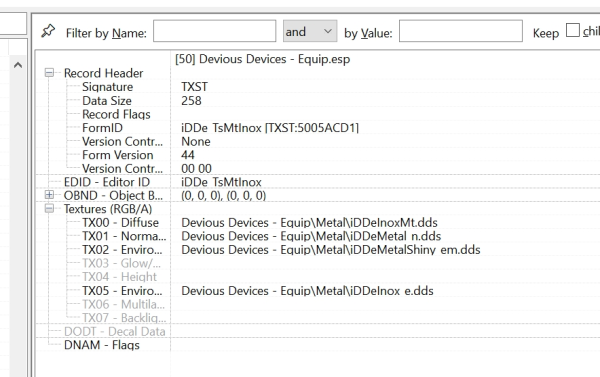Click the 44 form version value
The width and height of the screenshot is (600, 377).
click(x=188, y=155)
